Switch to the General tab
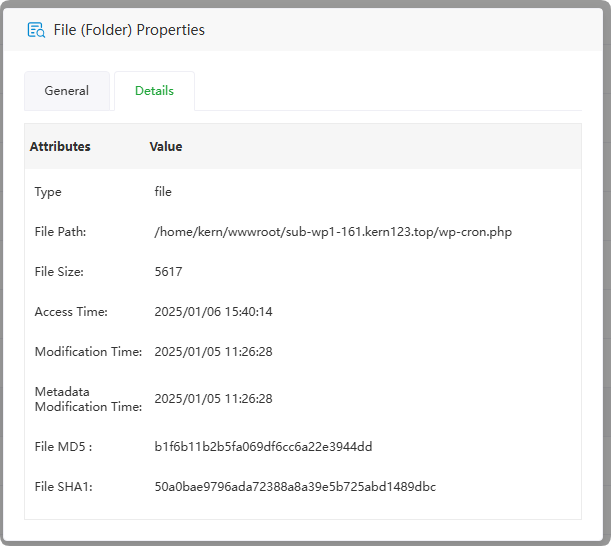Viewport: 611px width, 546px height. click(x=67, y=91)
